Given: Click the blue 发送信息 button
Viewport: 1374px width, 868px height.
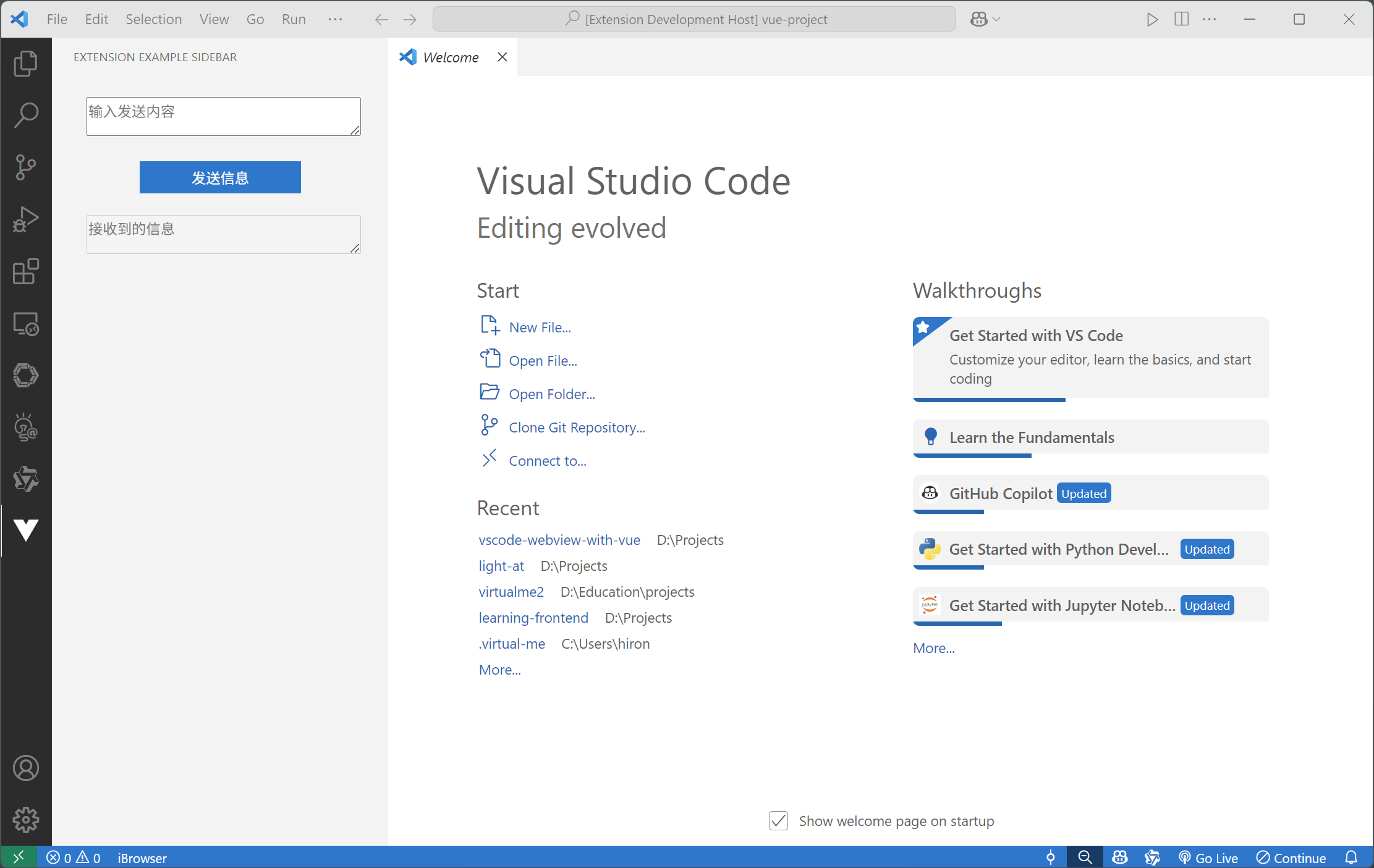Looking at the screenshot, I should point(220,178).
